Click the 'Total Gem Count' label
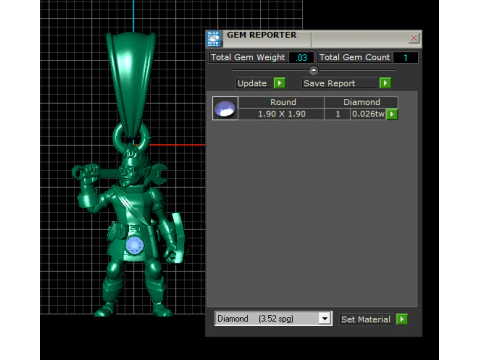480x360 pixels. (355, 57)
